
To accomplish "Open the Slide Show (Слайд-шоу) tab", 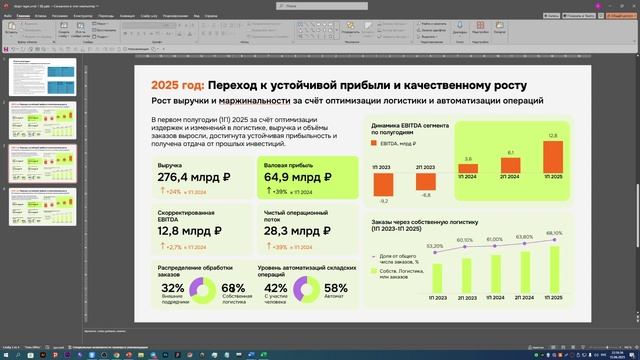I will (149, 16).
